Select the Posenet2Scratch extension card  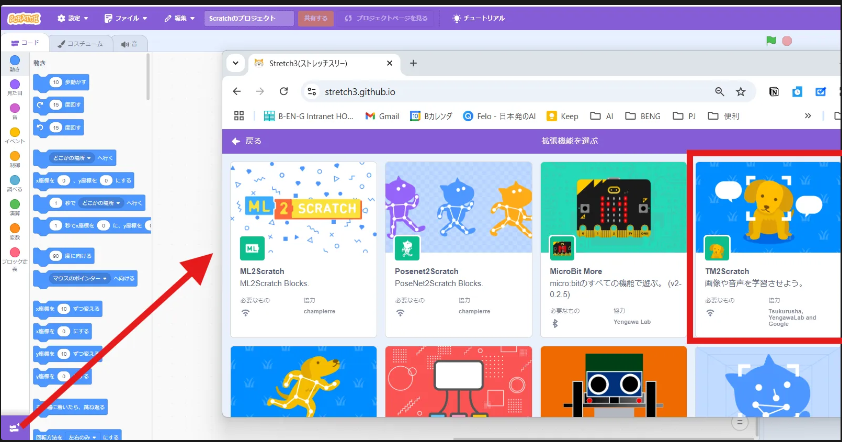point(459,249)
